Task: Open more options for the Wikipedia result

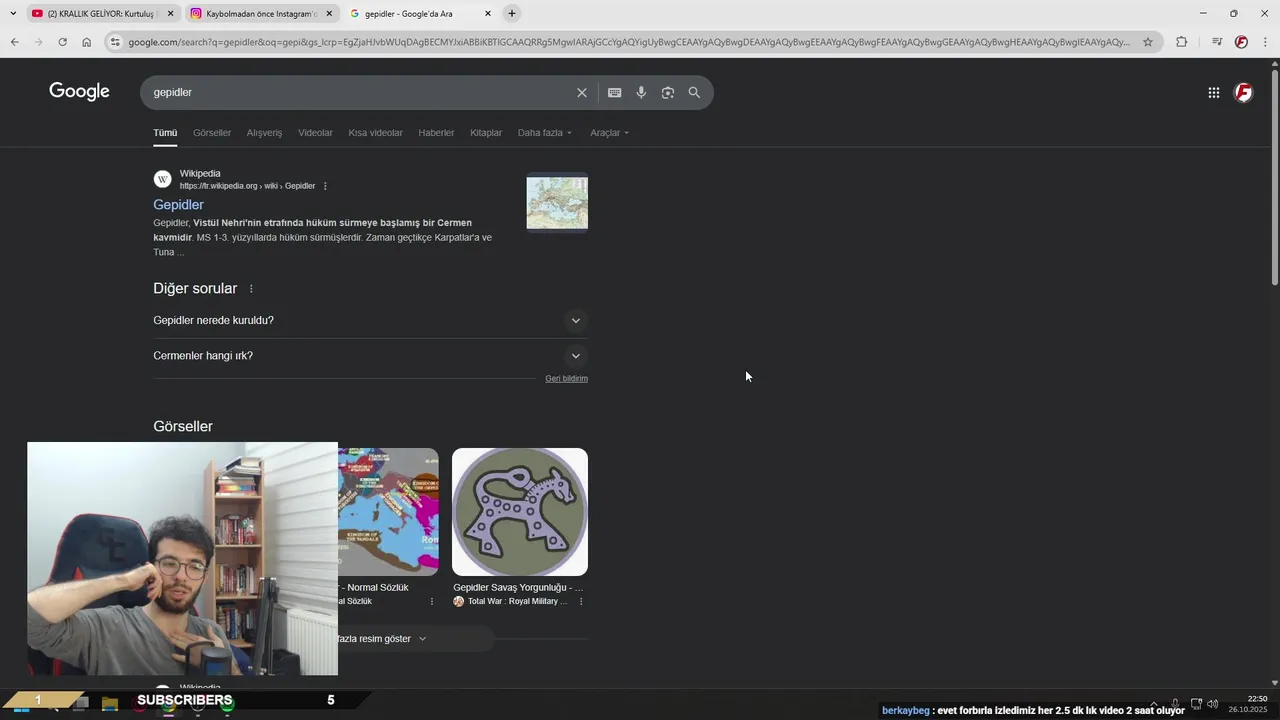Action: 325,186
